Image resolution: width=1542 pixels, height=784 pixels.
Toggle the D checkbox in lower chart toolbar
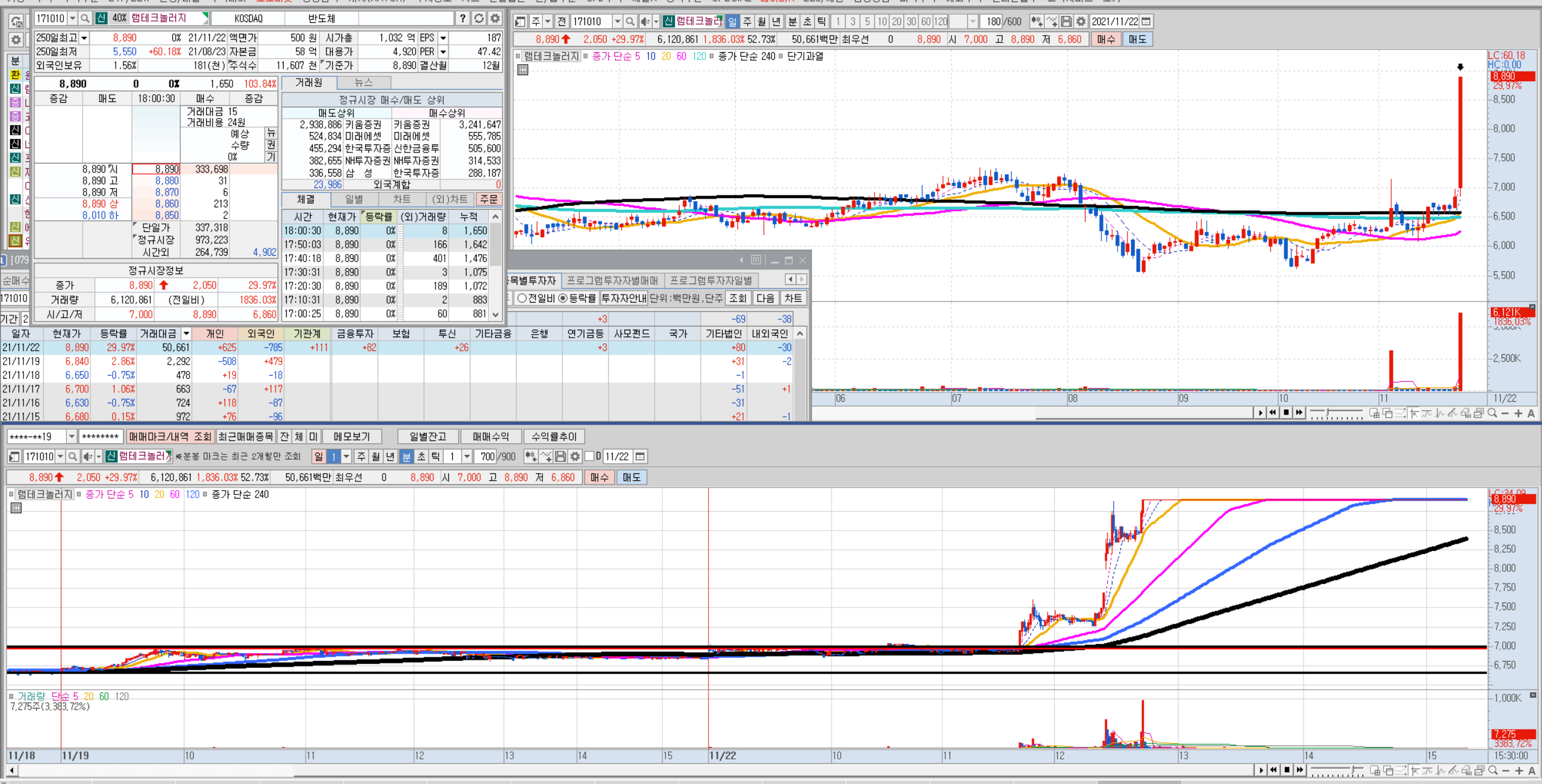tap(589, 456)
